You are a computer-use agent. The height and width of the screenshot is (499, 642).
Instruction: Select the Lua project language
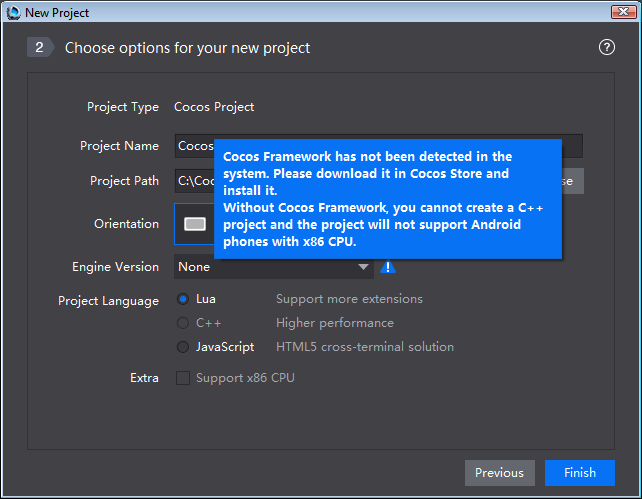point(183,299)
